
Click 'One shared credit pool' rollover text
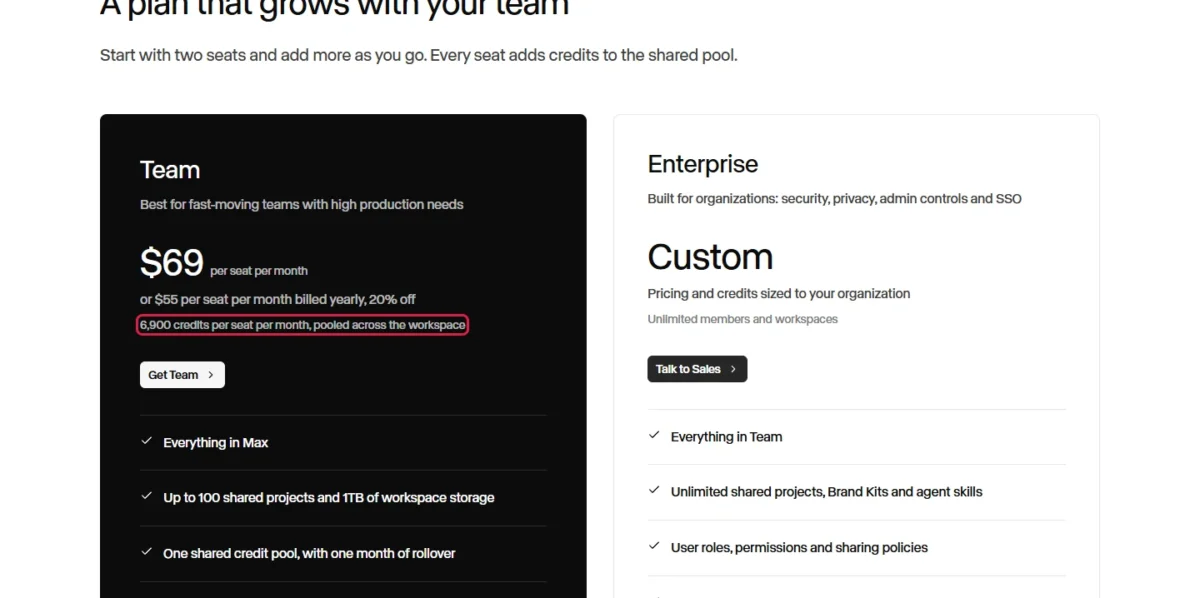310,553
